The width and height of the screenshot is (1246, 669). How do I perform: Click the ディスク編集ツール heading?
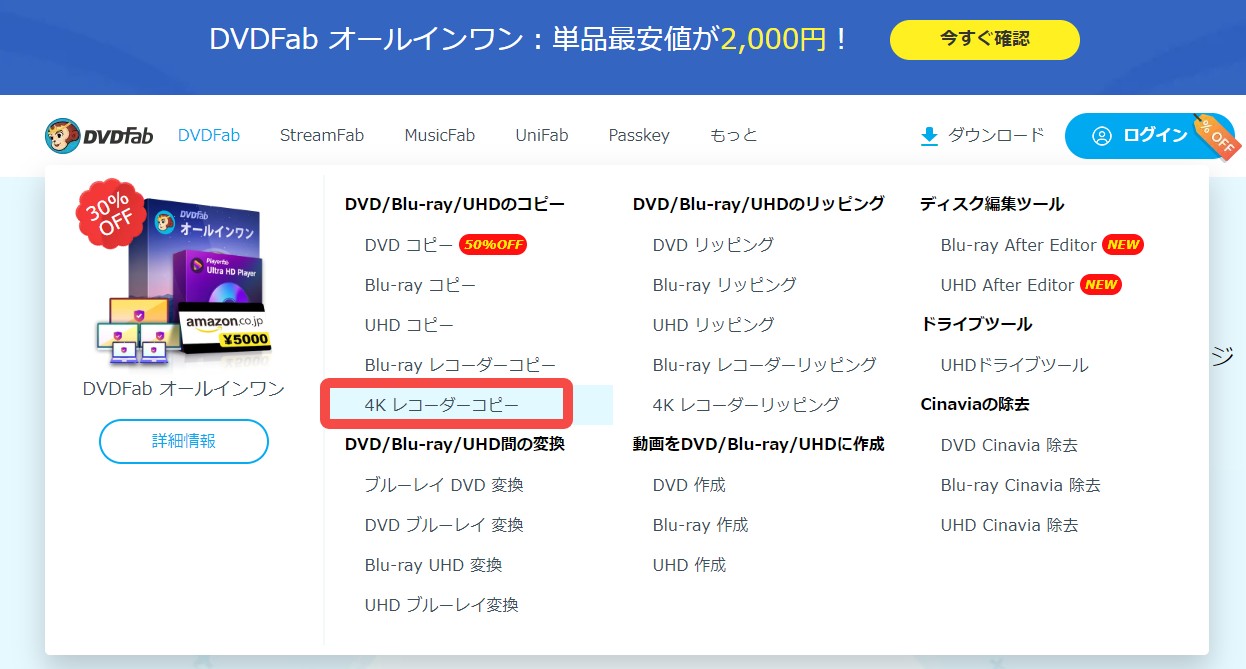click(992, 204)
